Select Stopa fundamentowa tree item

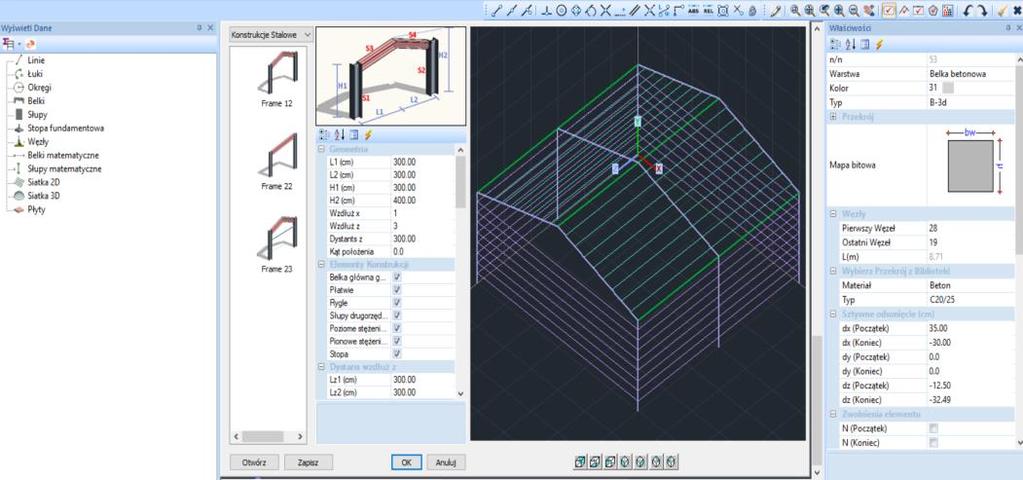(x=66, y=128)
